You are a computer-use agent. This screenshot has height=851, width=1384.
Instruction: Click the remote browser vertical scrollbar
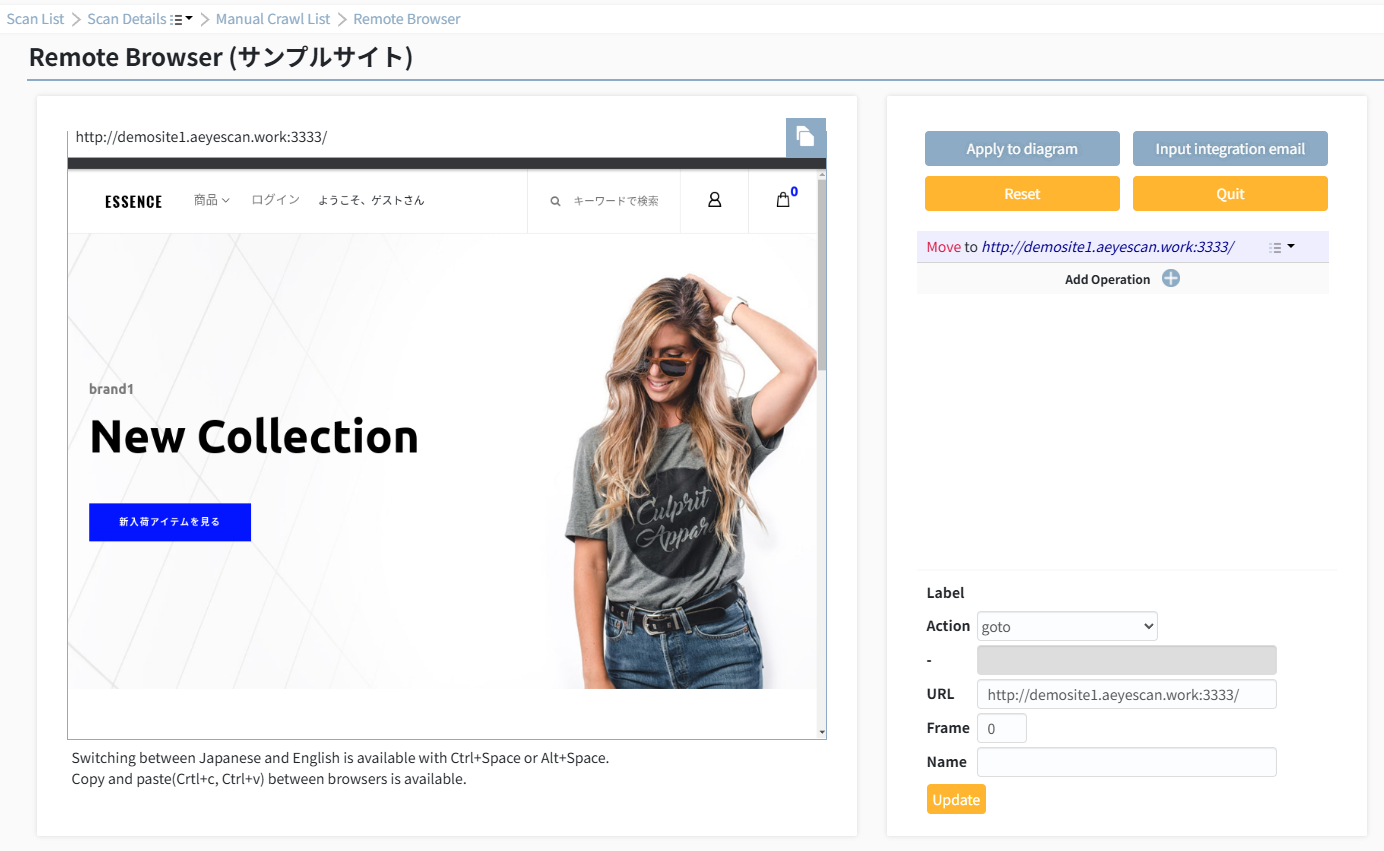pos(822,455)
